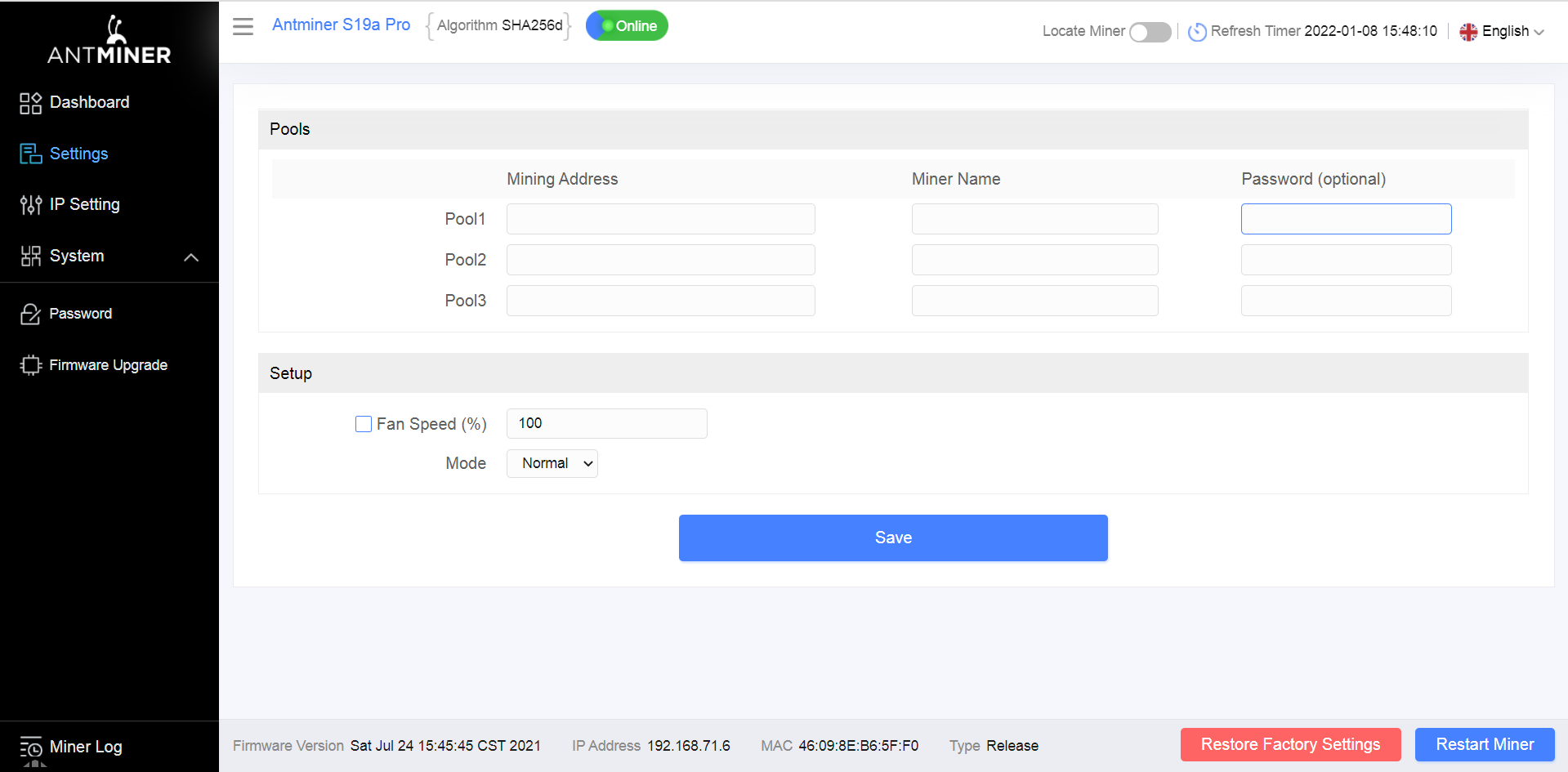Click the Restart Miner button

(1485, 744)
